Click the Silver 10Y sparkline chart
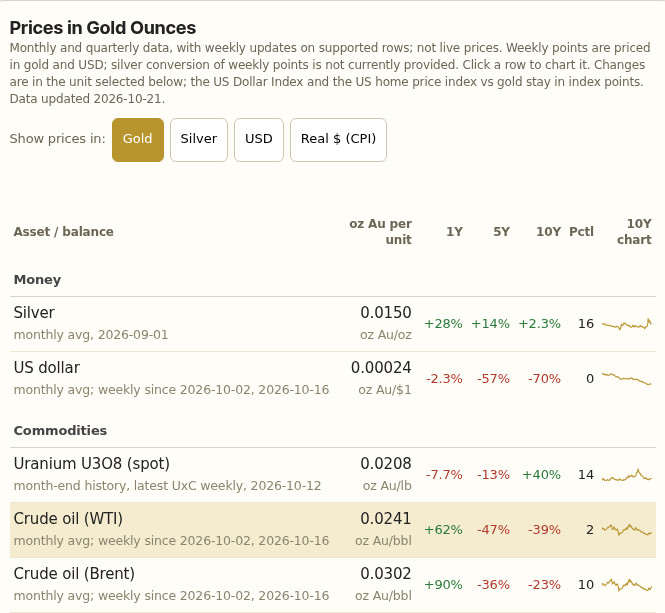665x613 pixels. [x=627, y=325]
